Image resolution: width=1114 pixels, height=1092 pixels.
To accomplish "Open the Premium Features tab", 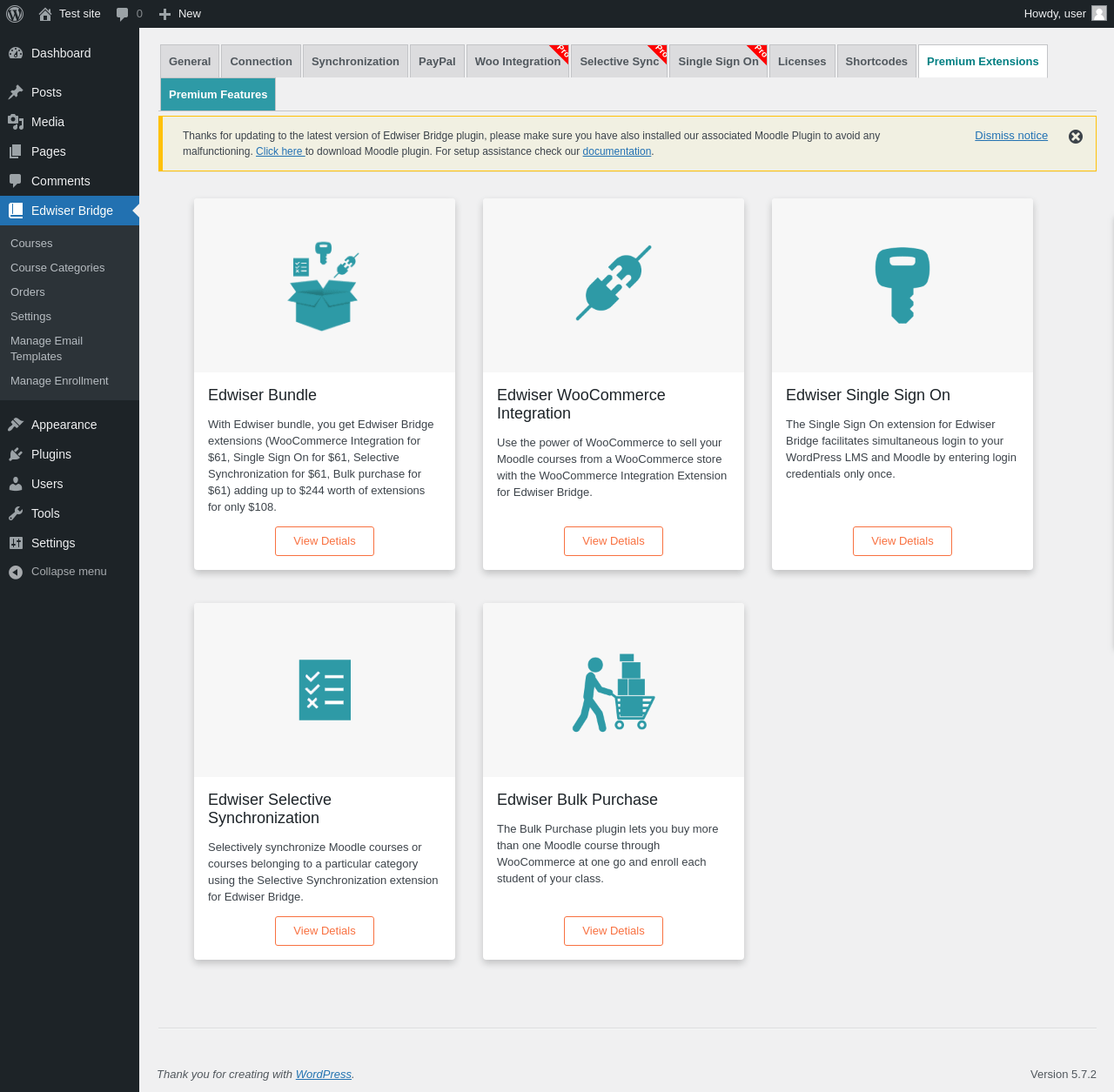I will (218, 94).
